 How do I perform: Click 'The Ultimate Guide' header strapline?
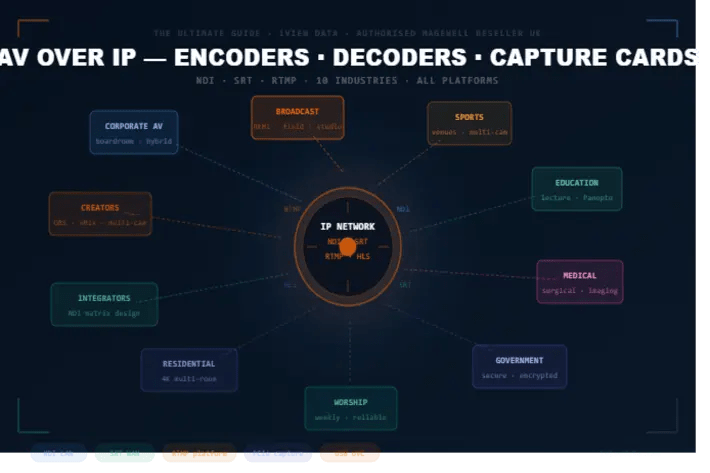[x=347, y=33]
